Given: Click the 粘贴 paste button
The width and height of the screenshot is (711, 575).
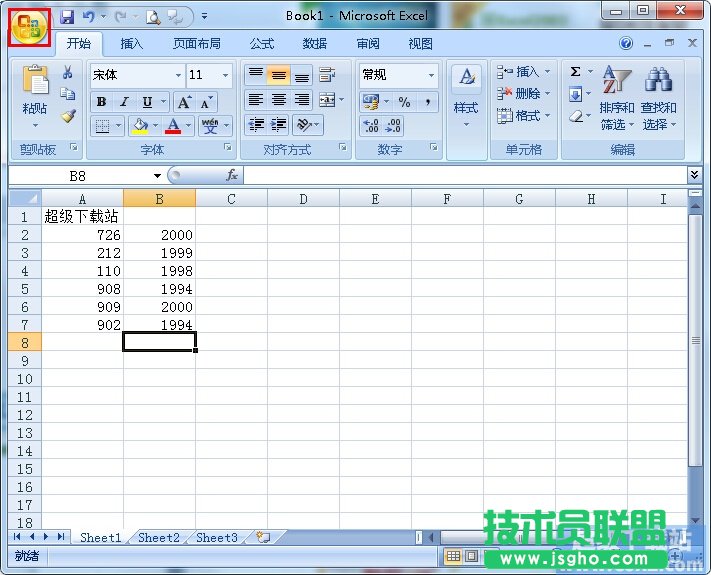Looking at the screenshot, I should 35,95.
